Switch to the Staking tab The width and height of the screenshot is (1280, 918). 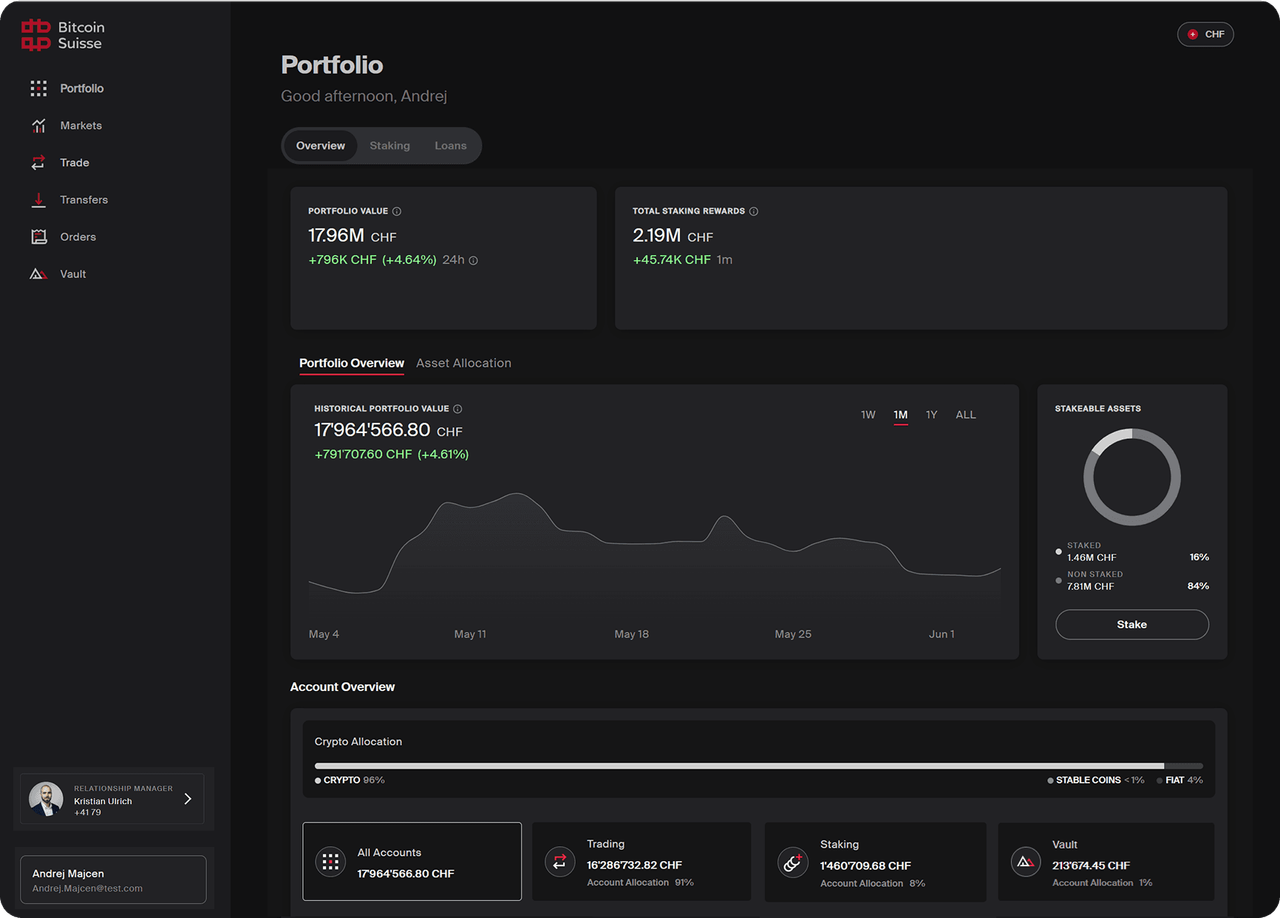[x=389, y=146]
